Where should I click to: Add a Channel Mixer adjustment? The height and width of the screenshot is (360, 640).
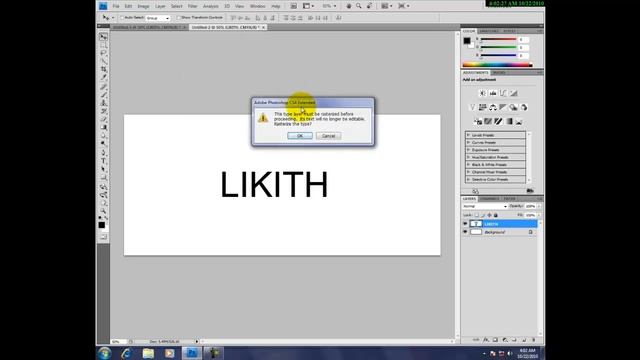click(524, 107)
